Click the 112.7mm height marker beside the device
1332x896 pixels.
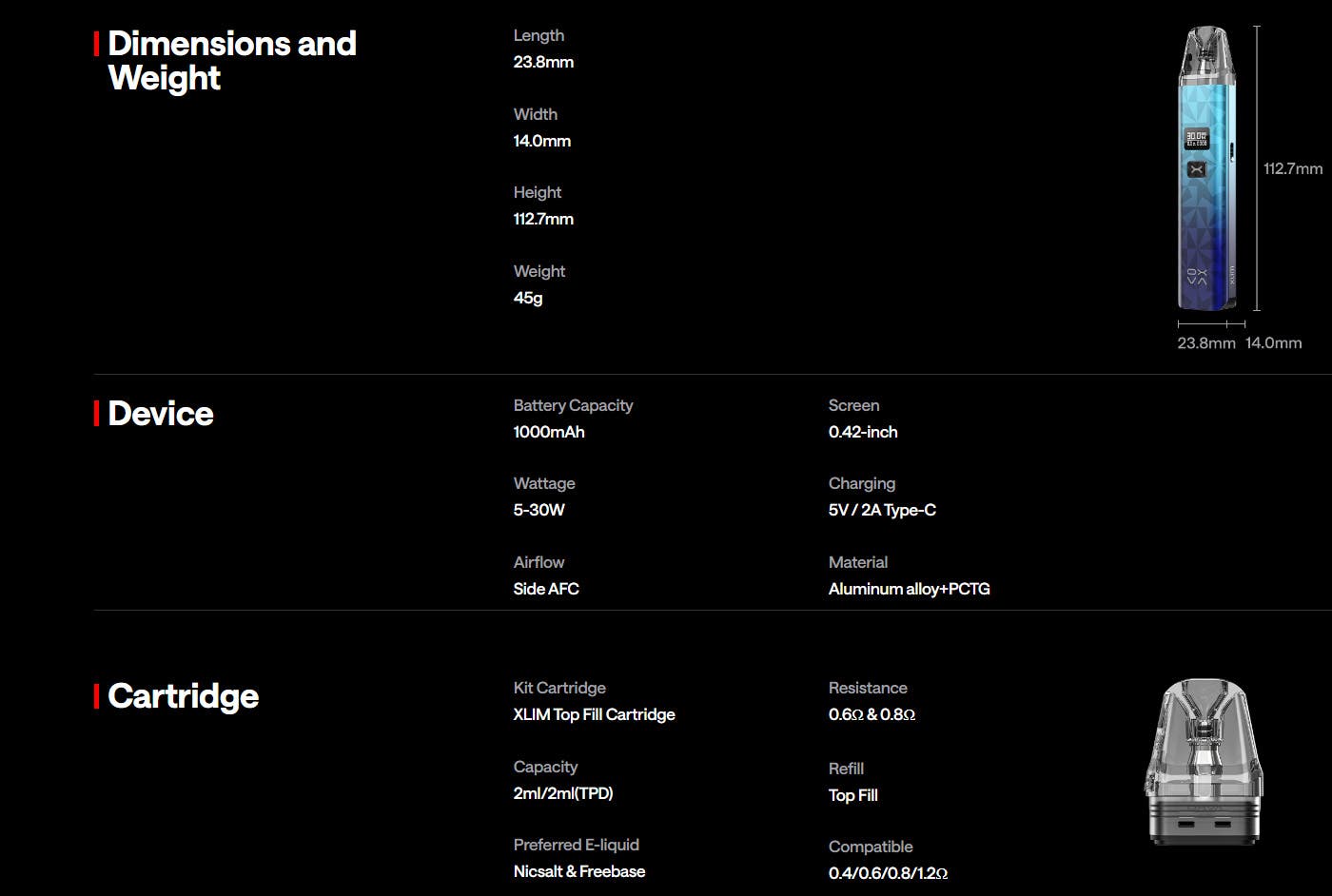pos(1293,168)
